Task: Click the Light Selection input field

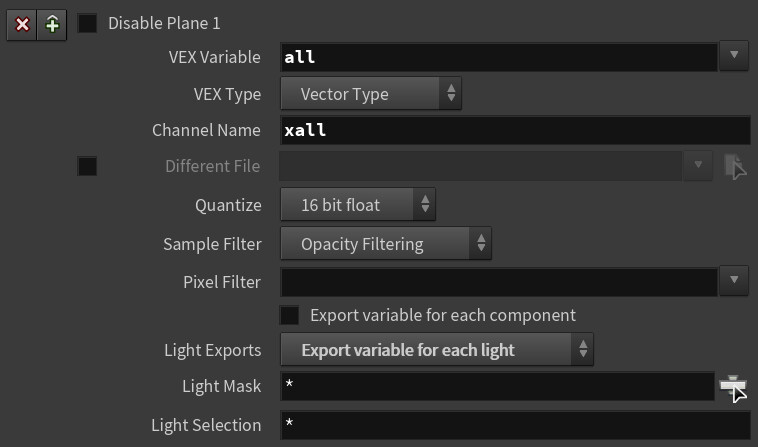Action: tap(515, 425)
